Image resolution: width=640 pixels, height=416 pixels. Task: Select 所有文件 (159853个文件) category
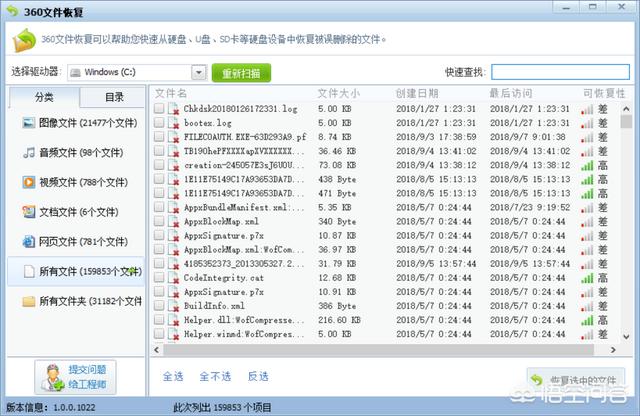pyautogui.click(x=76, y=271)
